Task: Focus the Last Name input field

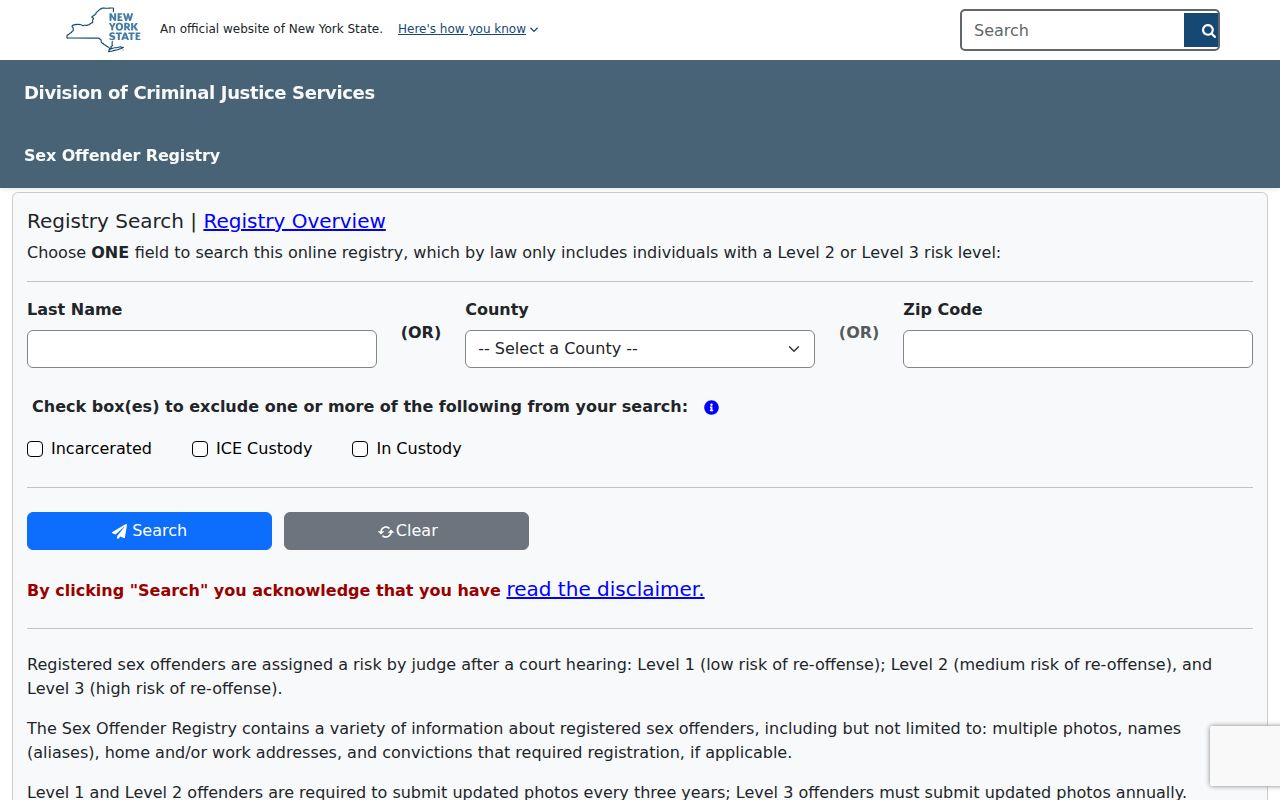Action: click(x=202, y=349)
